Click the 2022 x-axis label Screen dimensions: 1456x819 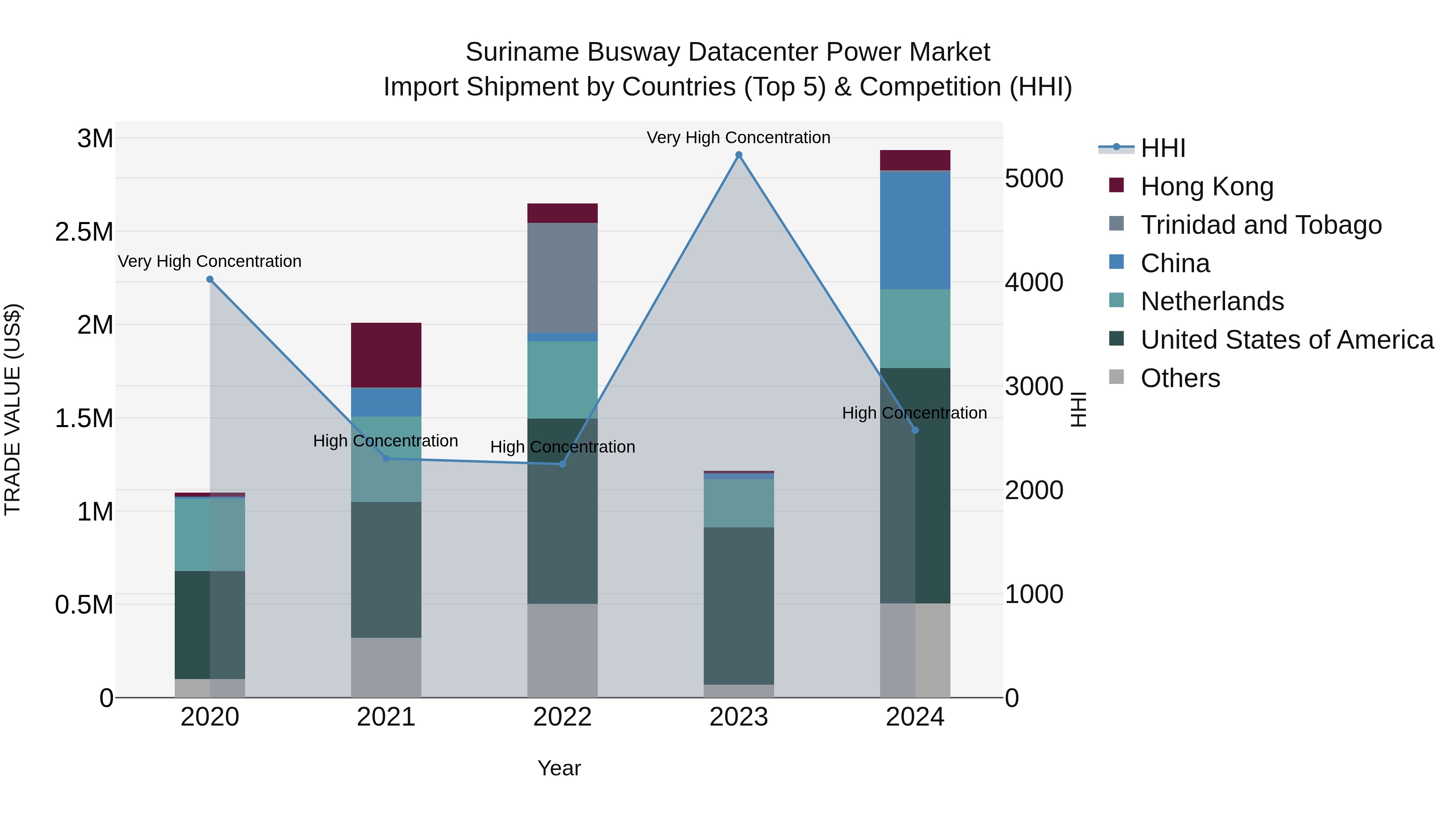(x=563, y=717)
